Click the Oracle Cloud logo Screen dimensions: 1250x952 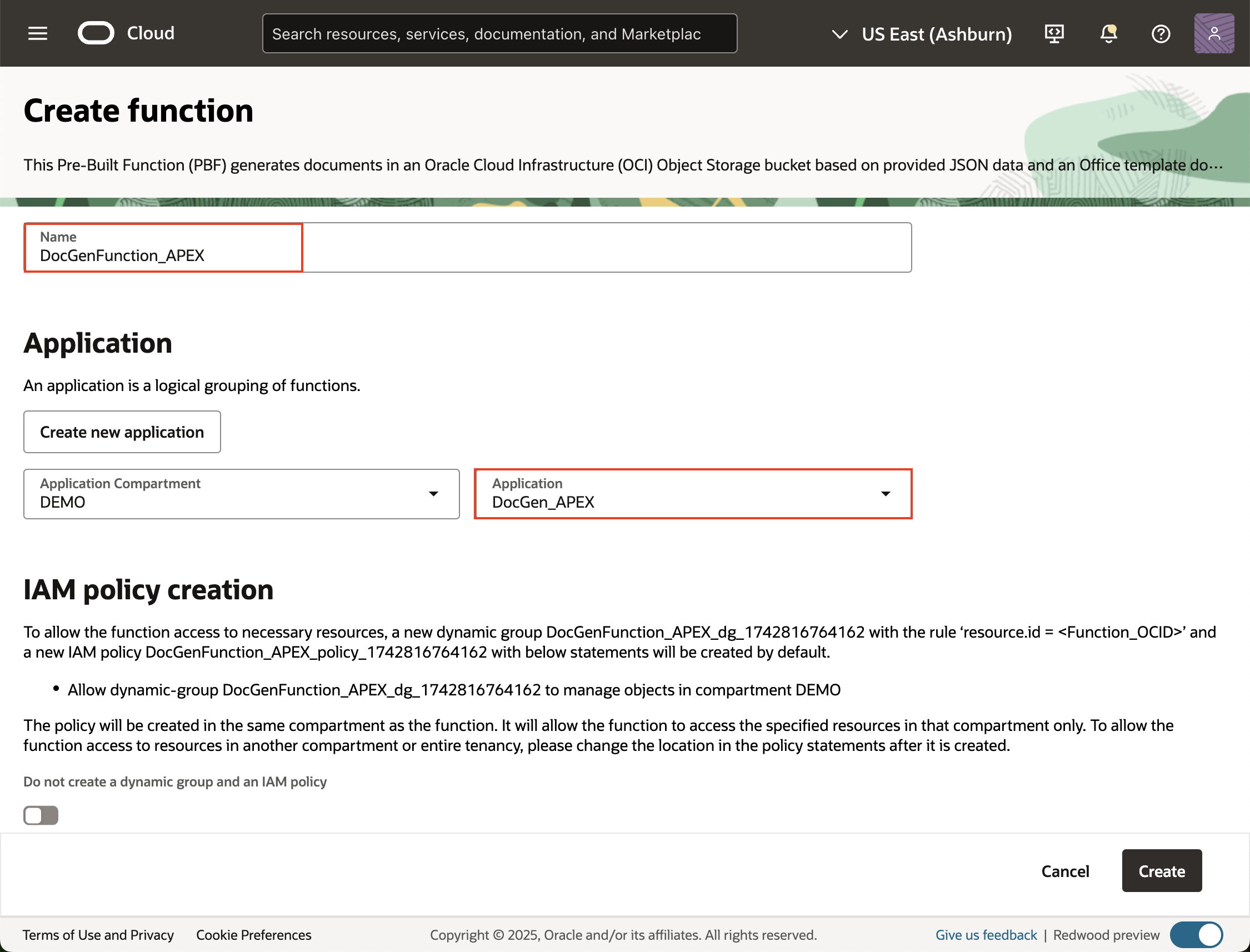click(96, 33)
